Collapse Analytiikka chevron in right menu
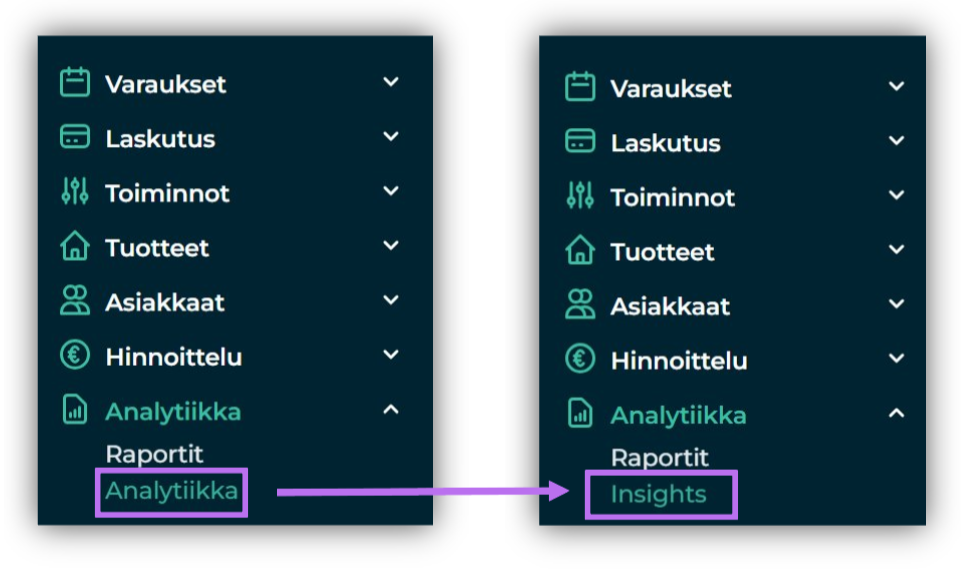Image resolution: width=973 pixels, height=574 pixels. coord(896,413)
